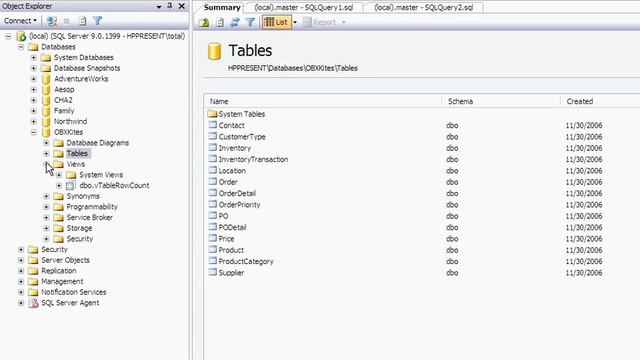This screenshot has width=640, height=360.
Task: Click the Contact table icon
Action: [x=213, y=125]
